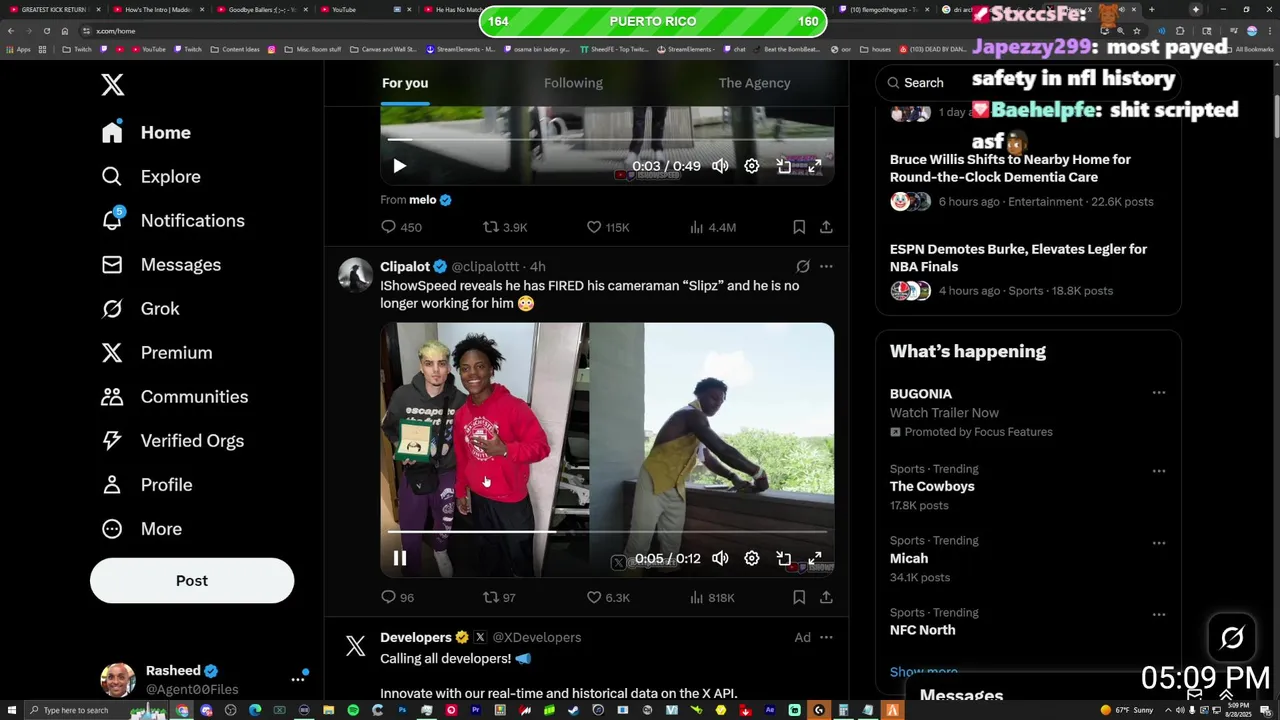Screen dimensions: 1280x720
Task: Like Clipalot post with 6.3K likes
Action: click(x=608, y=597)
